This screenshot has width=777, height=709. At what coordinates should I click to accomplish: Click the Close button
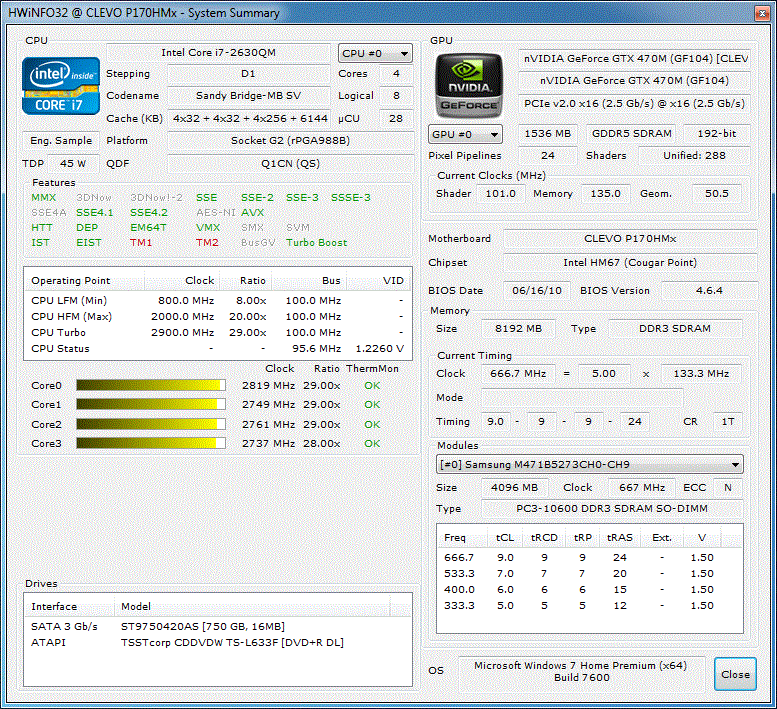tap(735, 674)
